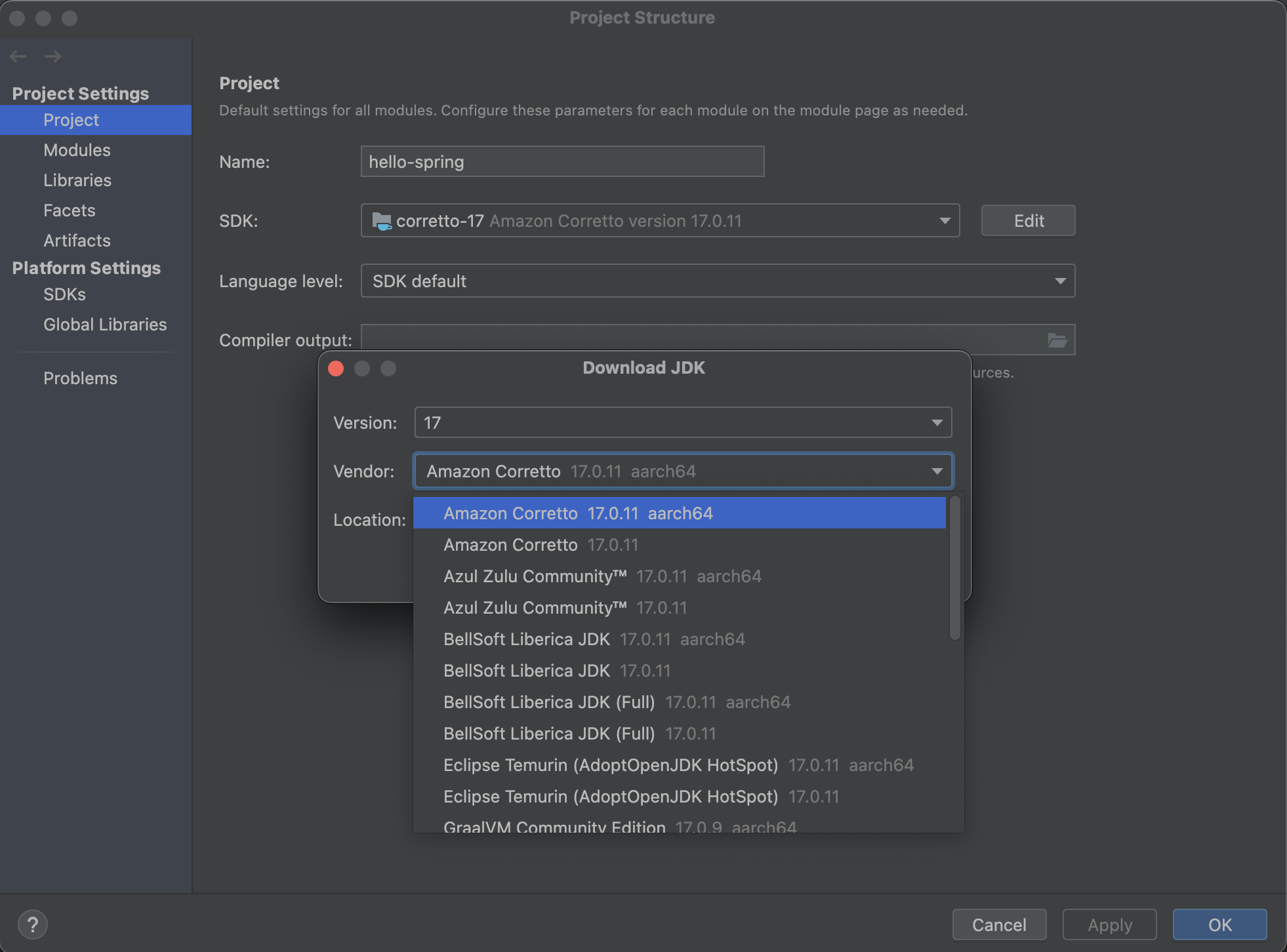Collapse the Vendor combo box

click(x=937, y=471)
